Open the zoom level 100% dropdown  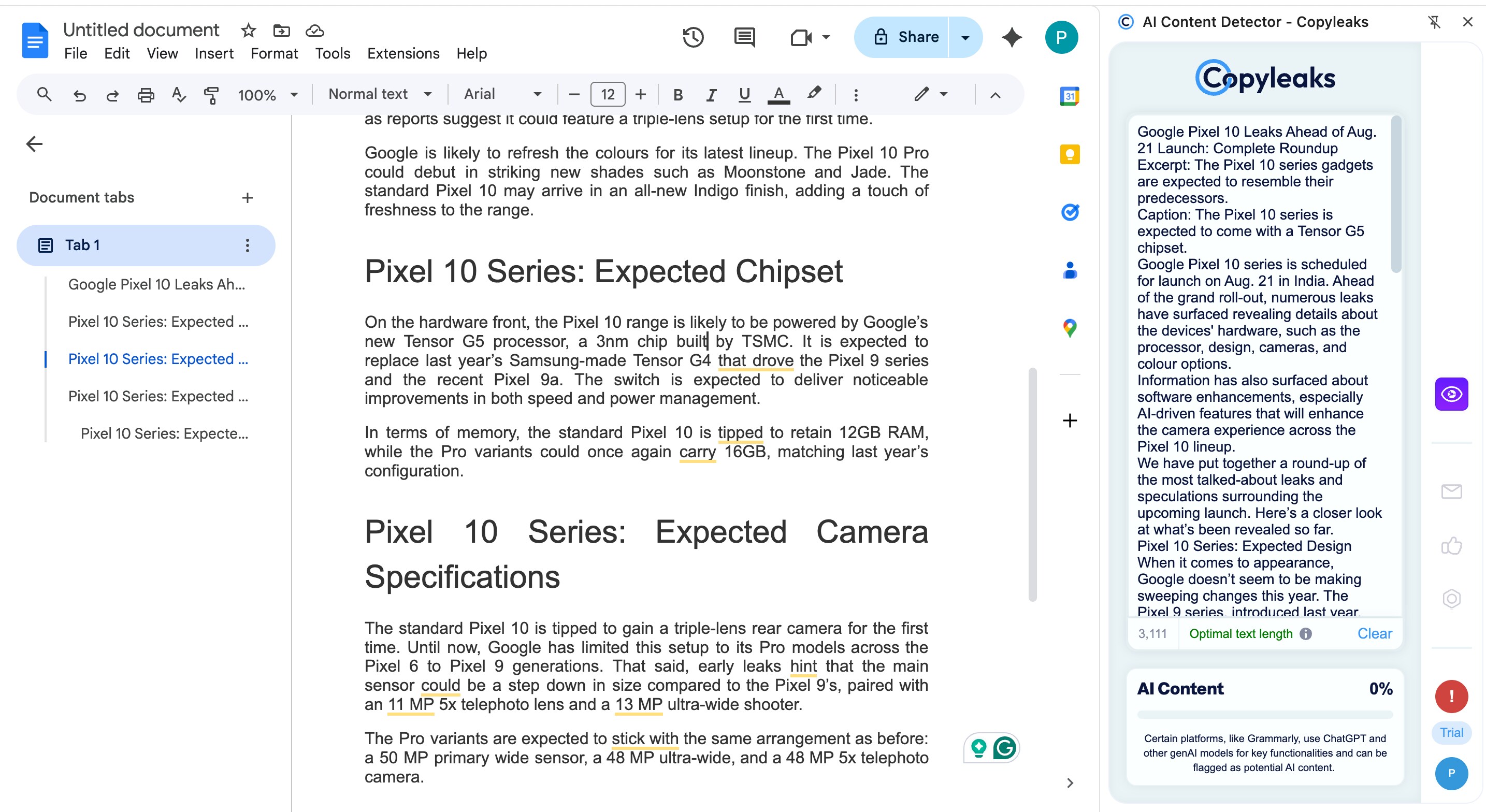pos(268,95)
